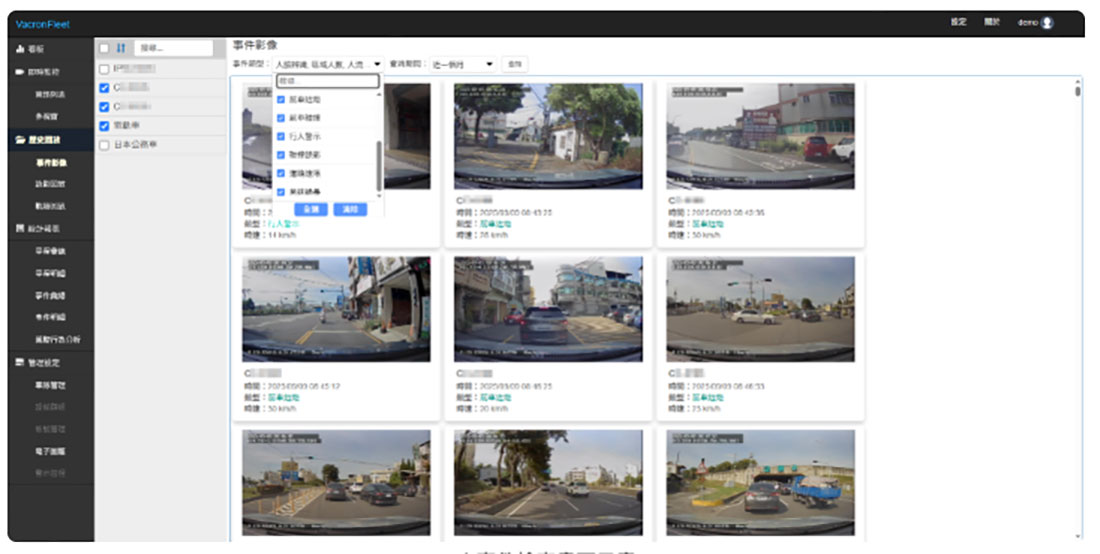Open the query period dropdown
The width and height of the screenshot is (1100, 554).
[x=463, y=64]
